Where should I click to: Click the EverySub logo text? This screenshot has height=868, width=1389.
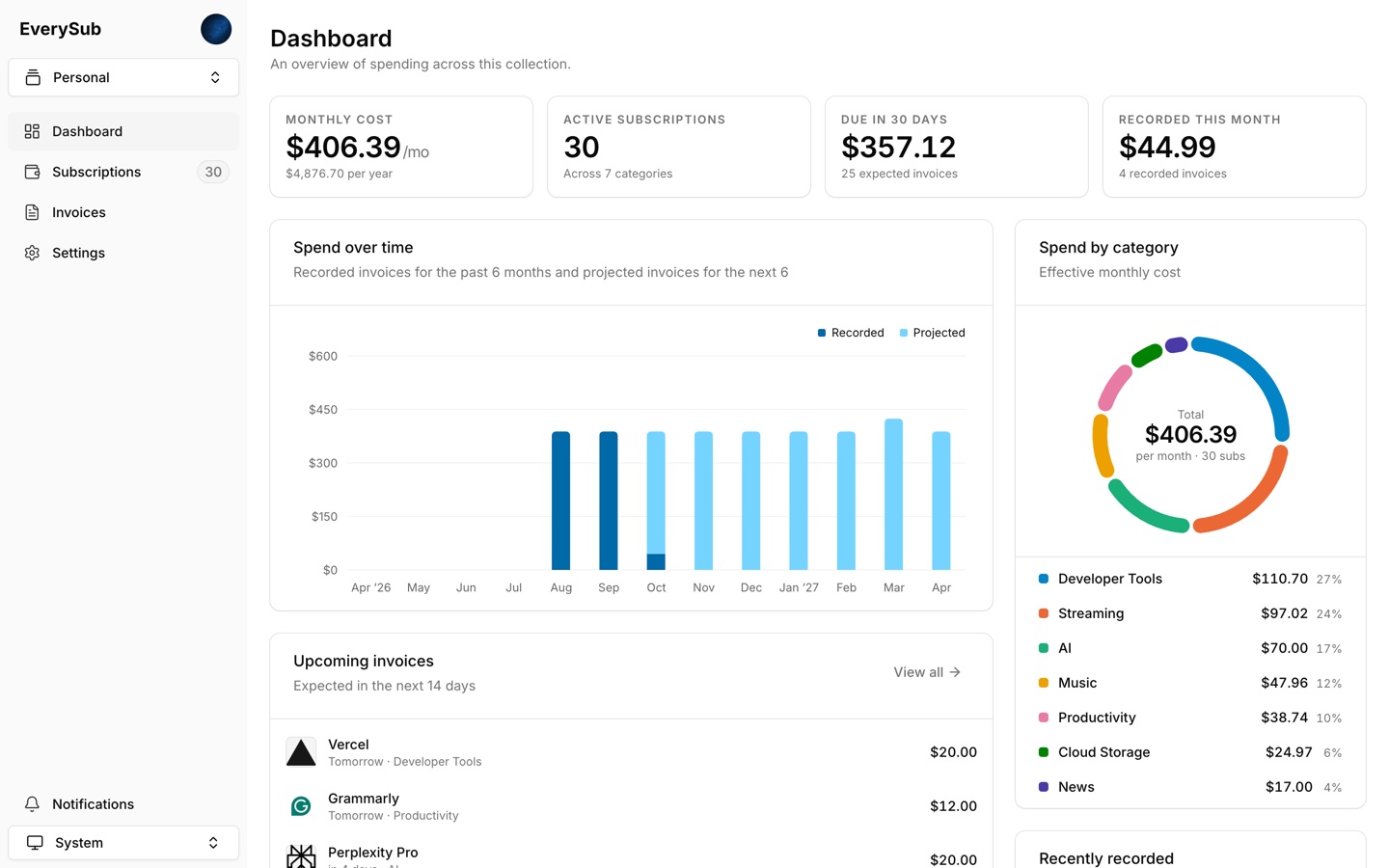60,29
